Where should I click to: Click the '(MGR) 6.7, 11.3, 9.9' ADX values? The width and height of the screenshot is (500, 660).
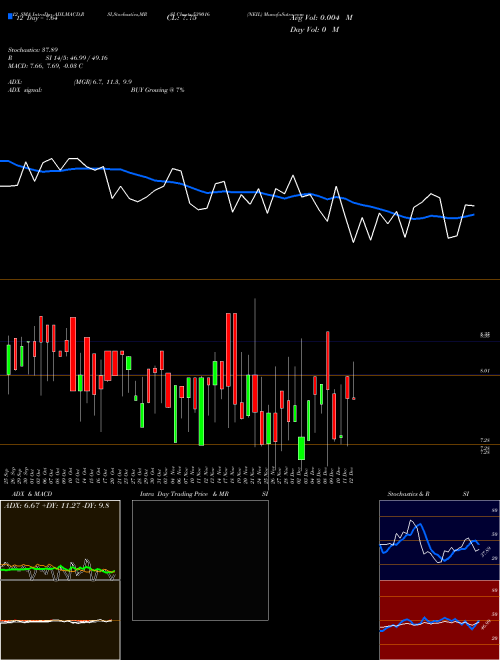pyautogui.click(x=103, y=82)
